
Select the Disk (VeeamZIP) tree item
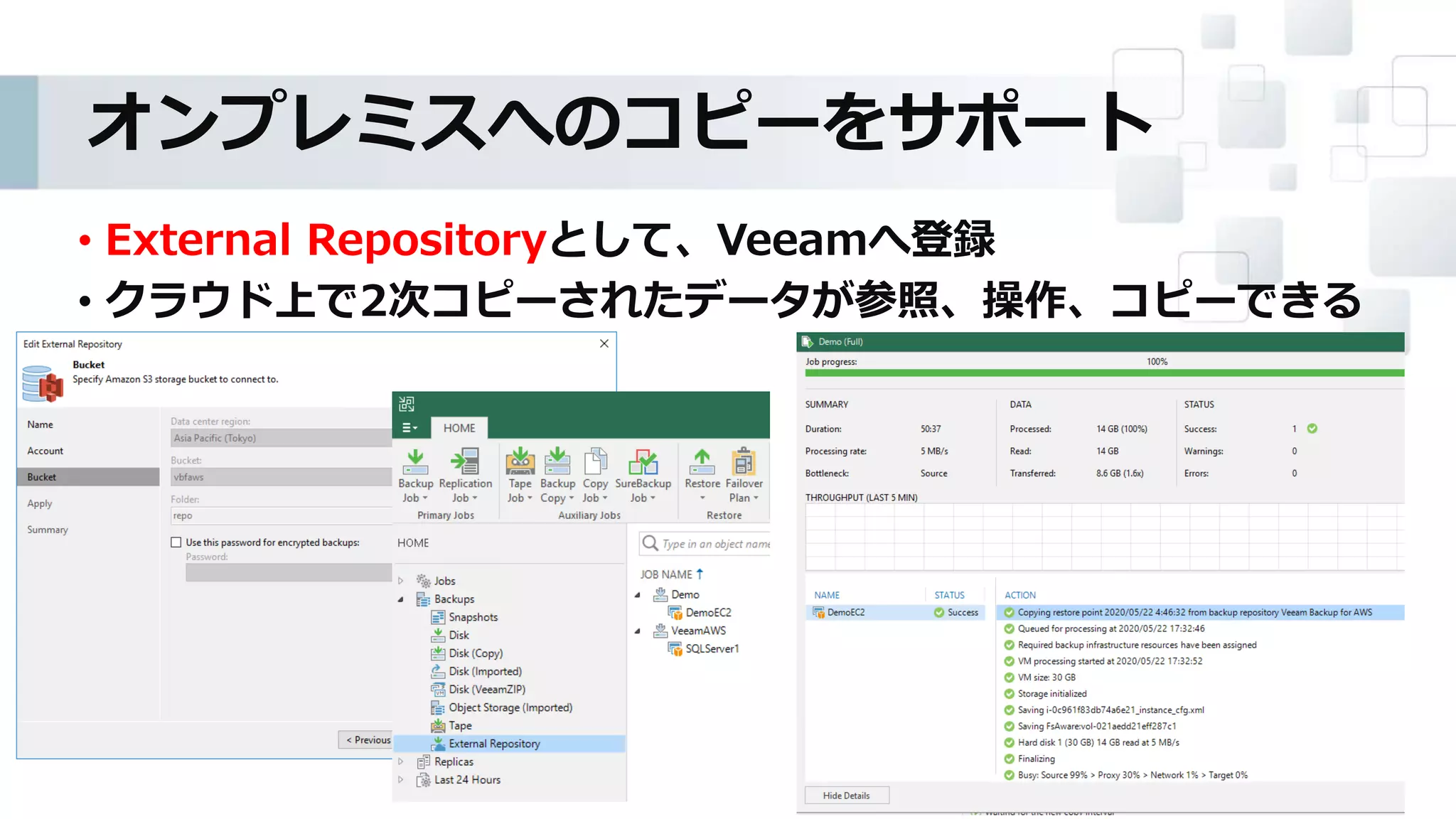(x=478, y=690)
